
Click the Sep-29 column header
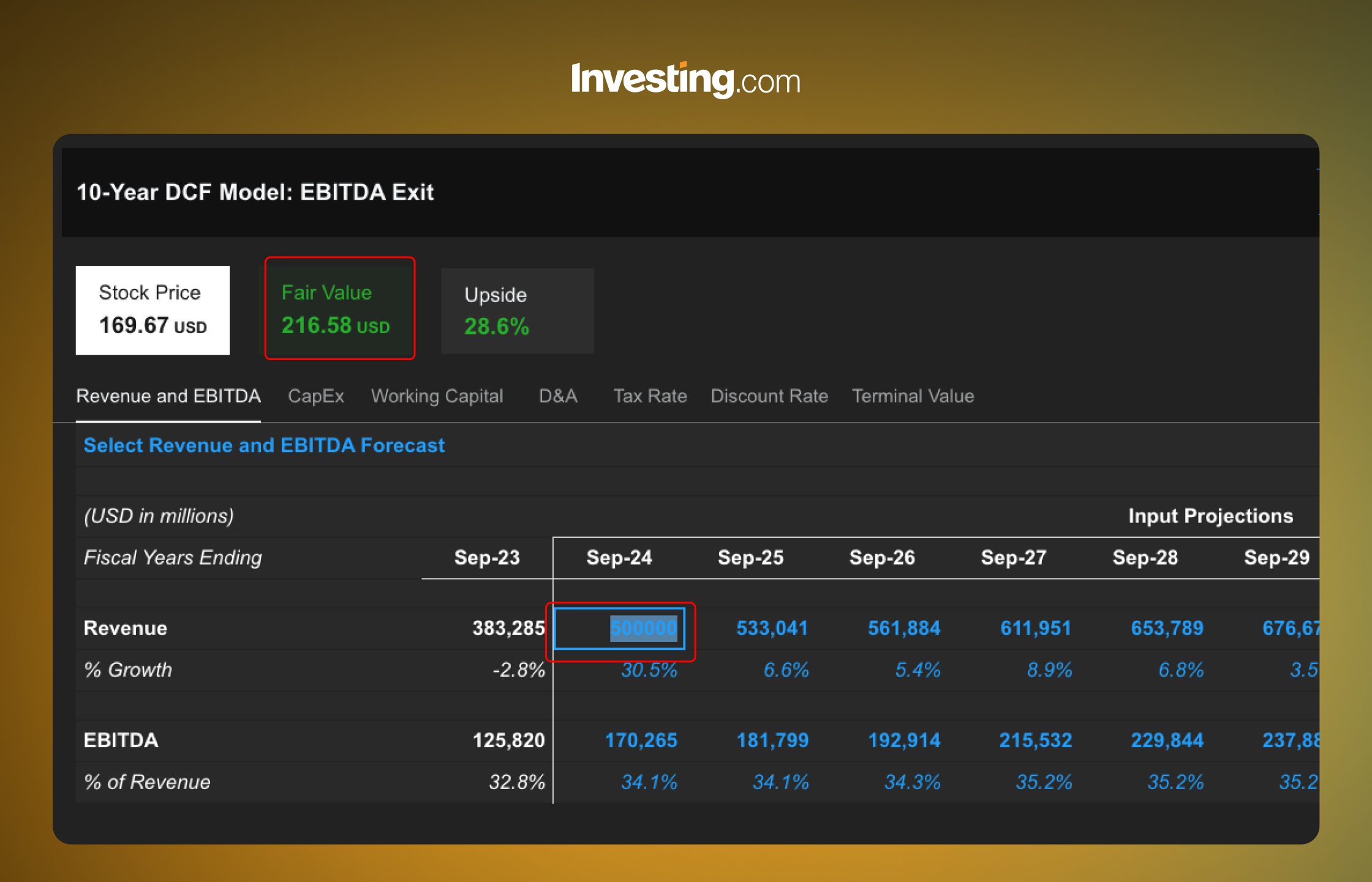tap(1277, 557)
